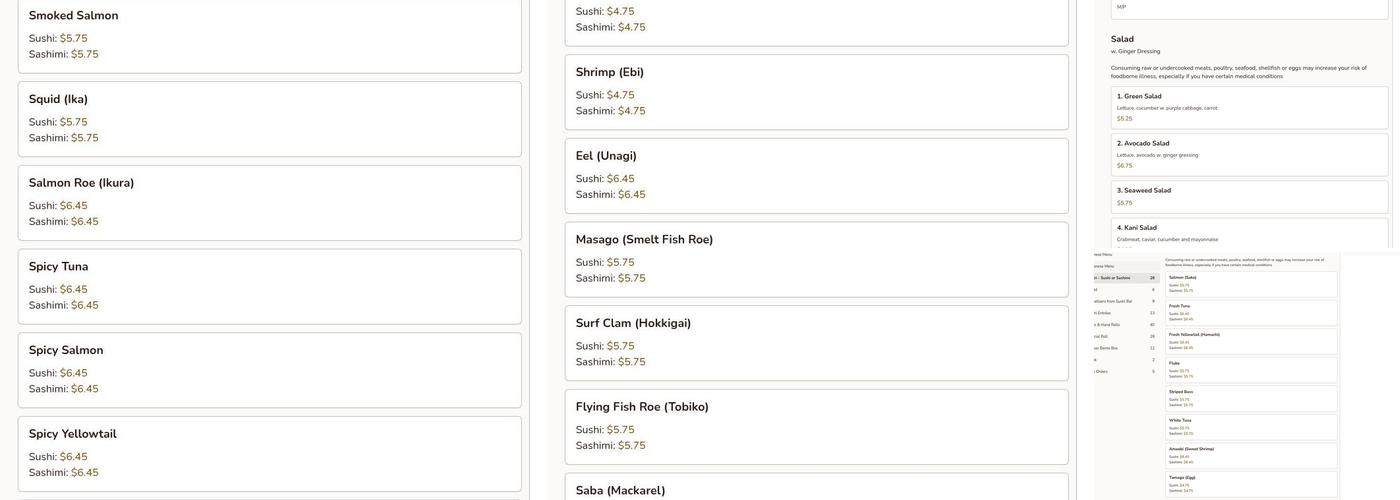Image resolution: width=1400 pixels, height=500 pixels.
Task: Open the Salmon Roe (Ikura) item
Action: [269, 203]
